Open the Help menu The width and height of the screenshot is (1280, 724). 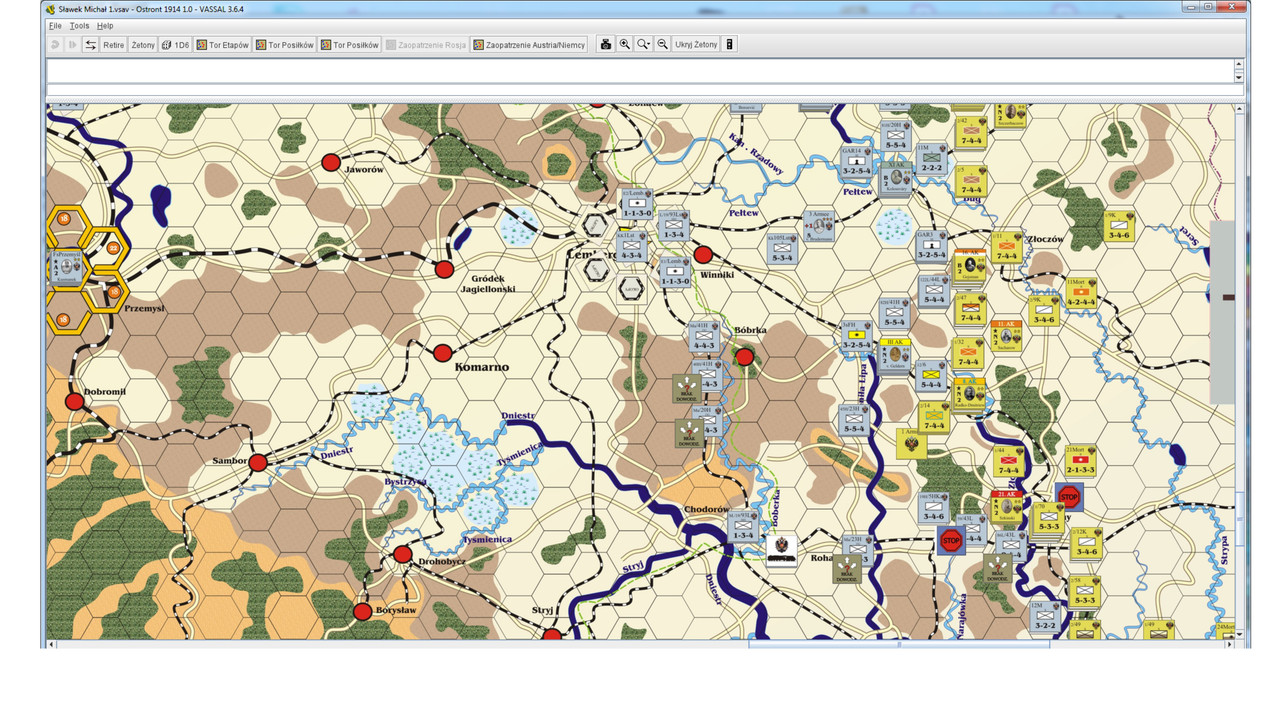point(105,26)
